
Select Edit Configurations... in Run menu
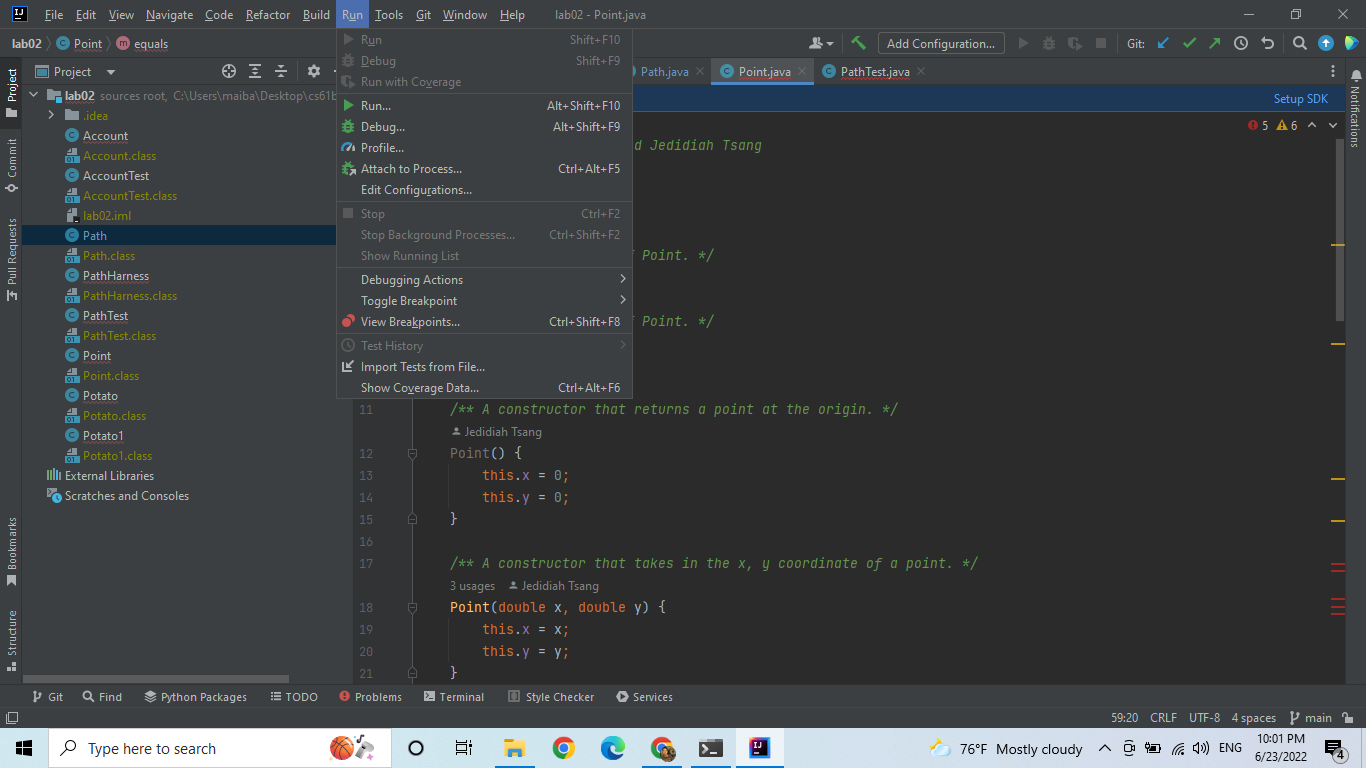click(x=416, y=190)
